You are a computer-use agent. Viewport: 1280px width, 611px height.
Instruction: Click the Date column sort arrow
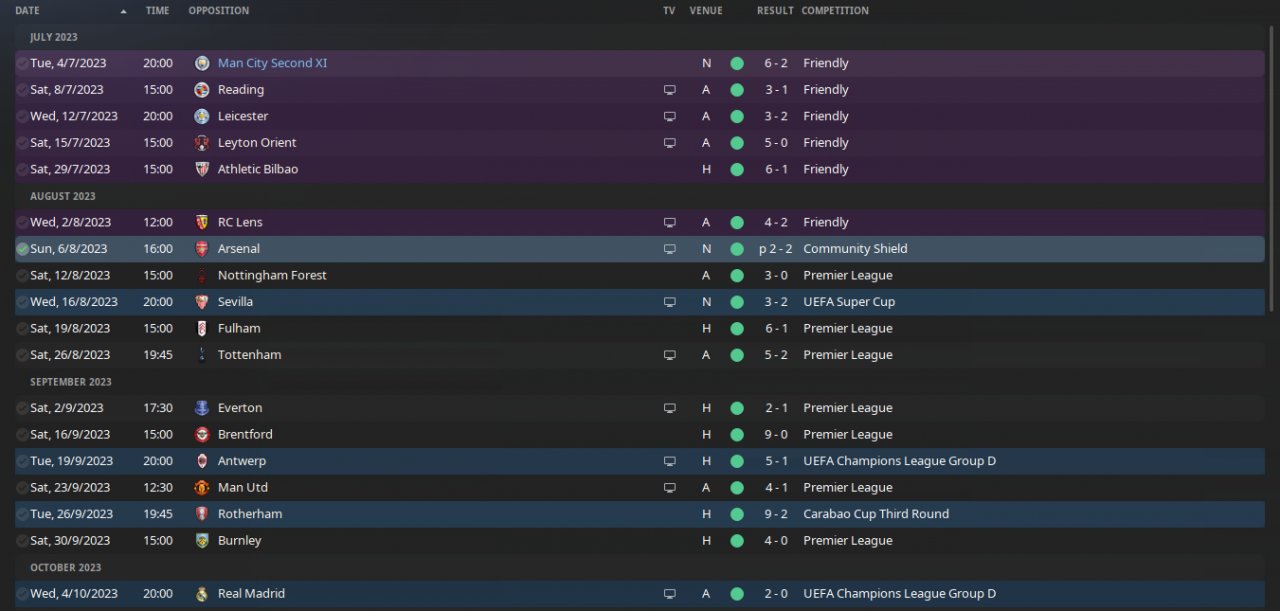click(123, 11)
